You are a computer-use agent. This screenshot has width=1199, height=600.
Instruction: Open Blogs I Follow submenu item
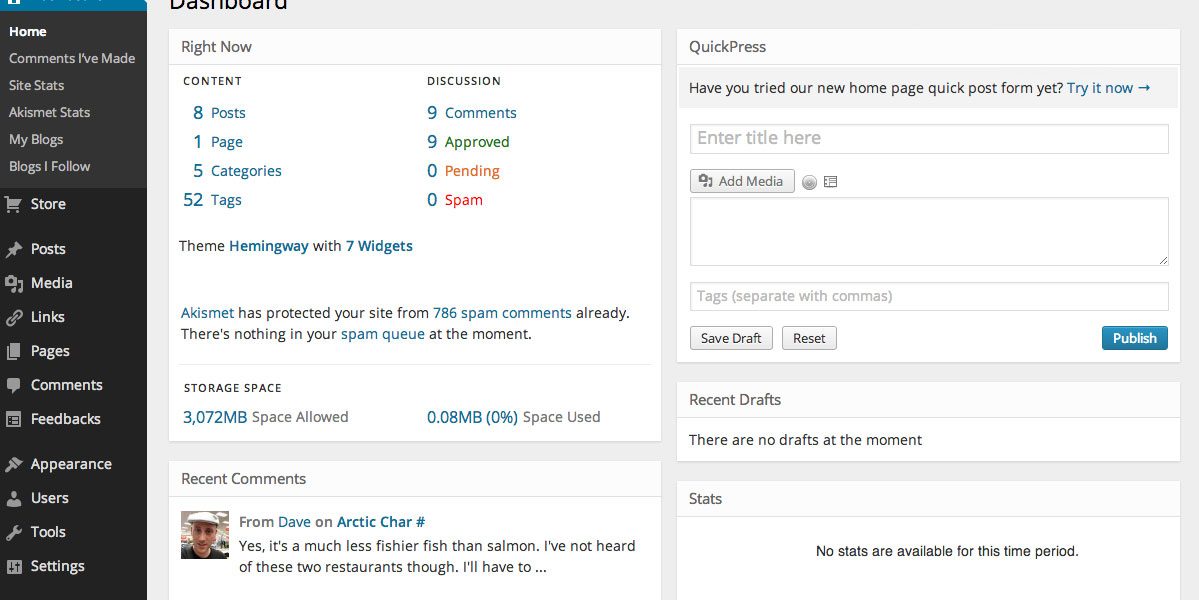pos(49,166)
